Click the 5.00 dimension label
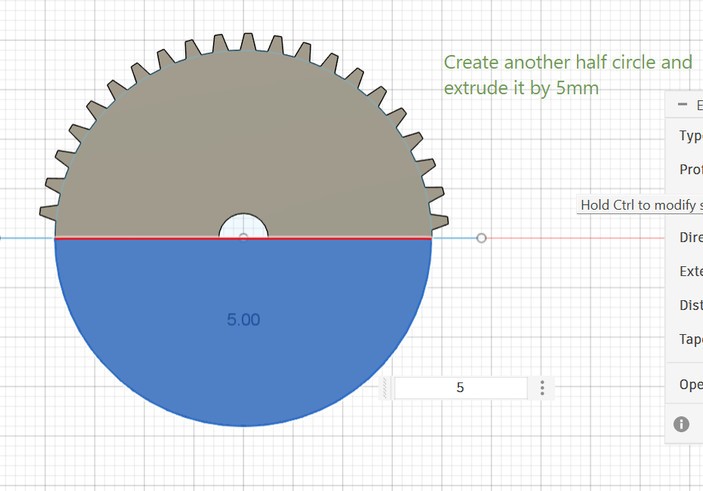Image resolution: width=703 pixels, height=491 pixels. [243, 320]
